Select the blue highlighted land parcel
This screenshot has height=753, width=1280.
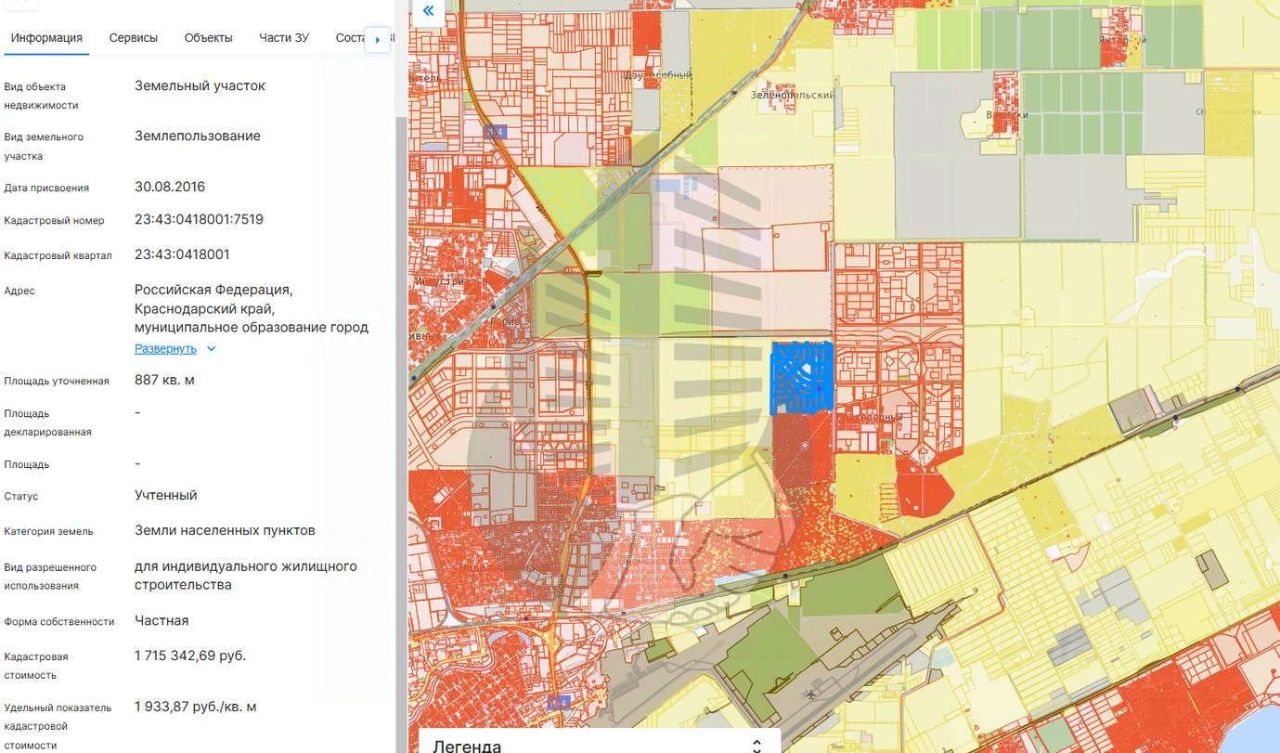tap(802, 377)
